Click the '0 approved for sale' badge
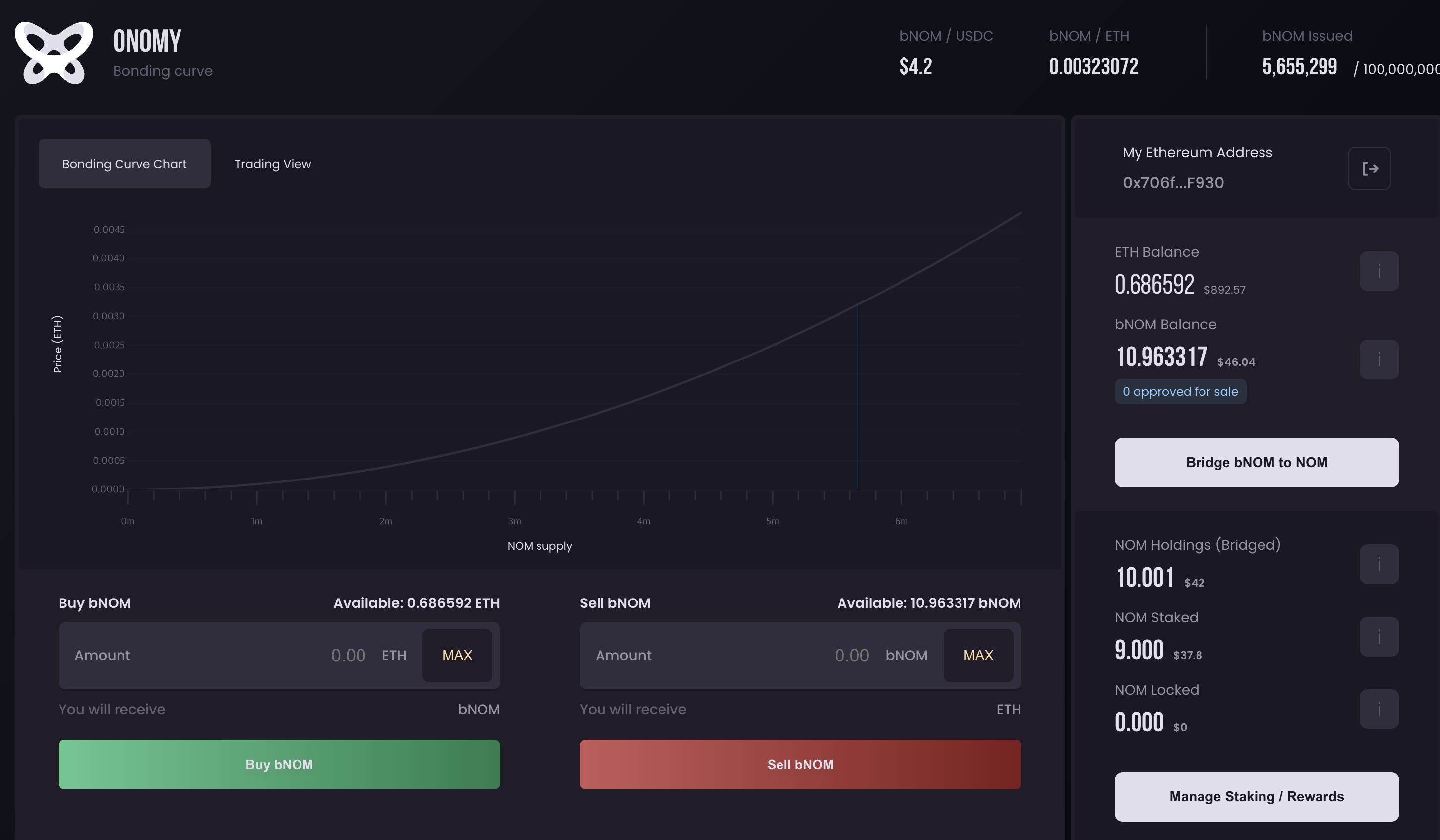The width and height of the screenshot is (1440, 840). [1180, 392]
